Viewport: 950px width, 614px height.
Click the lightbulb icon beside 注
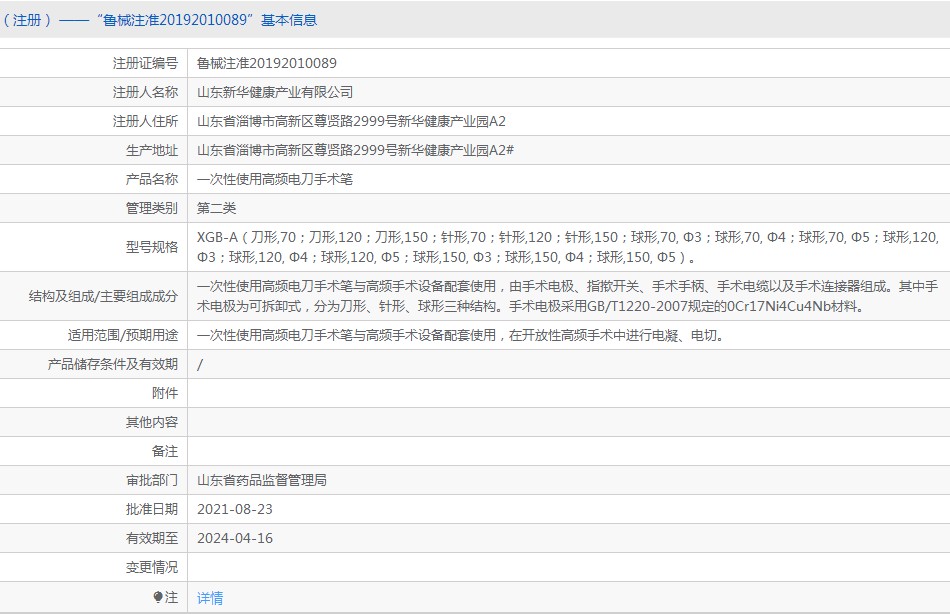pos(158,598)
